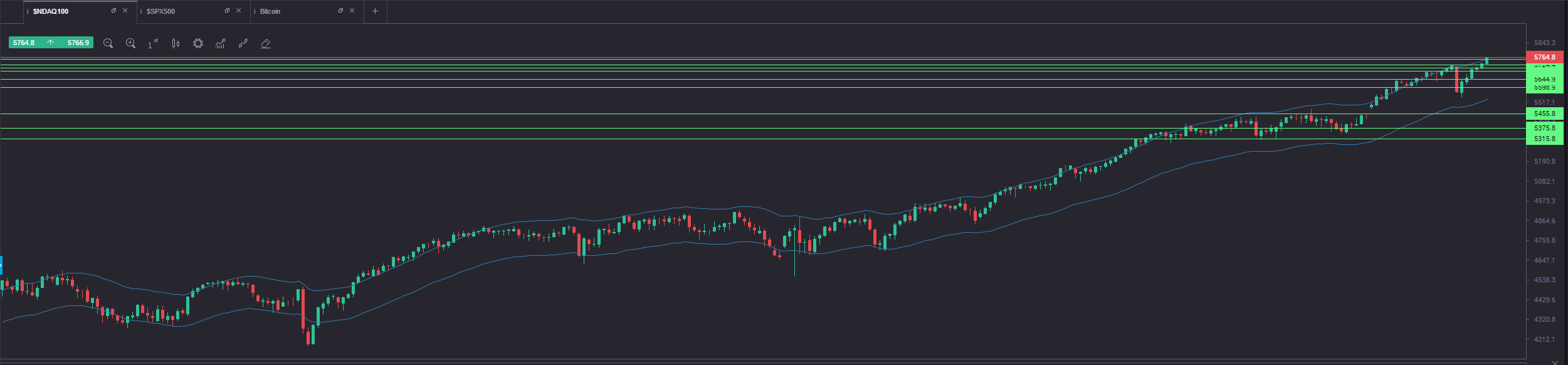The width and height of the screenshot is (1568, 365).
Task: Grab the drag handle of the Bitcoin tab
Action: click(x=255, y=11)
